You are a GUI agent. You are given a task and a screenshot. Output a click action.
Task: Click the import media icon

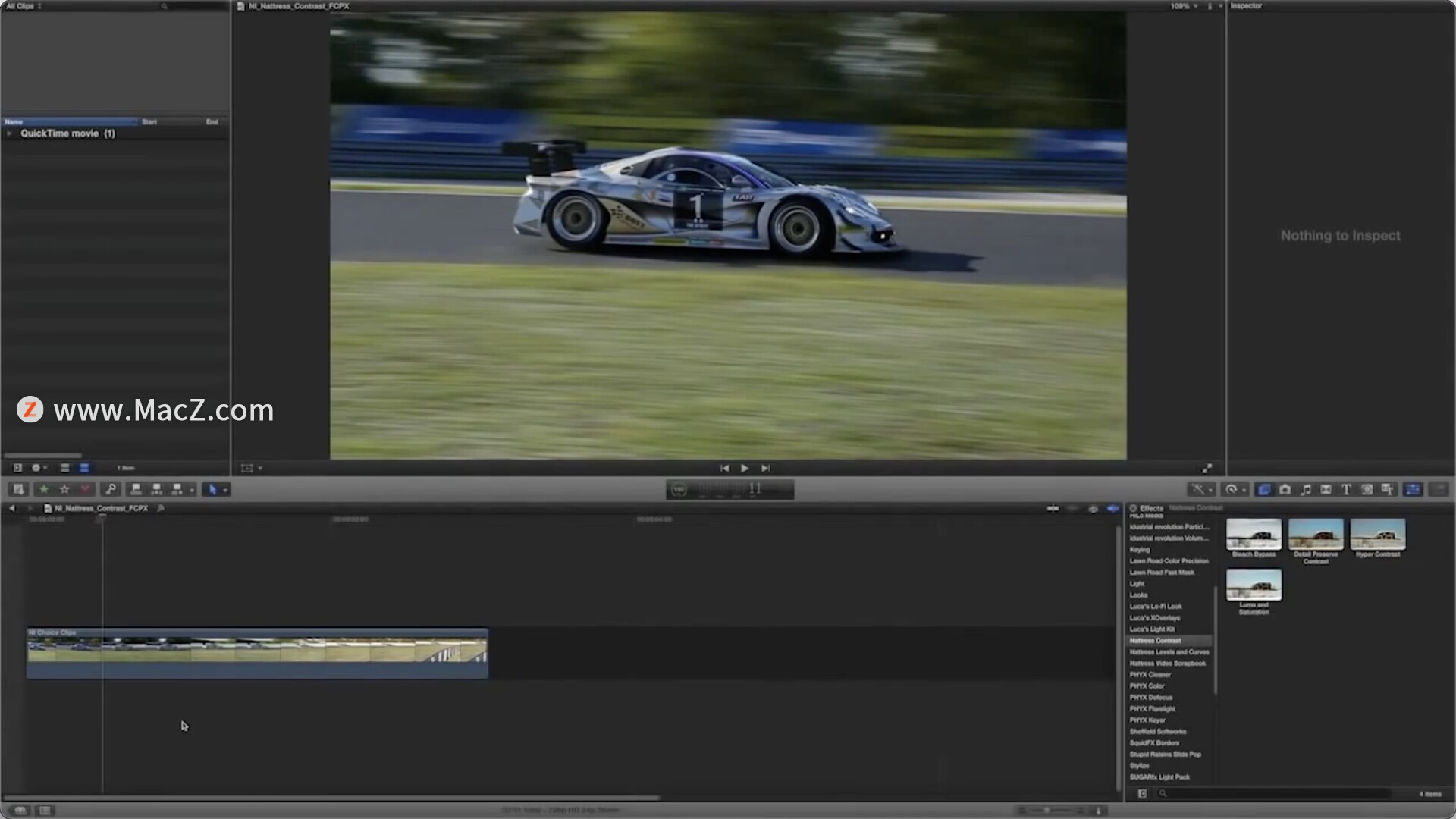18,490
